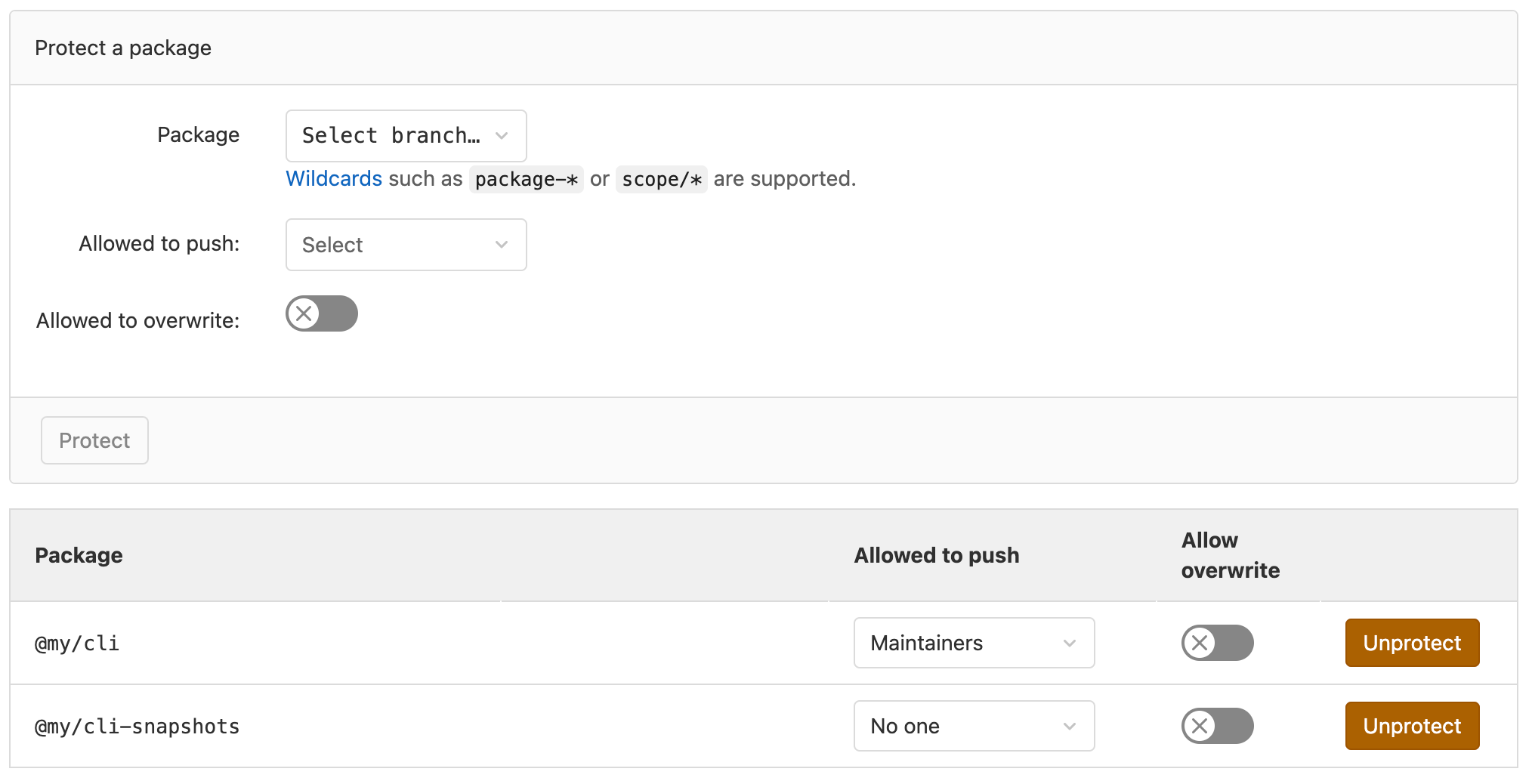Click the package-* code example
1532x784 pixels.
pos(526,179)
